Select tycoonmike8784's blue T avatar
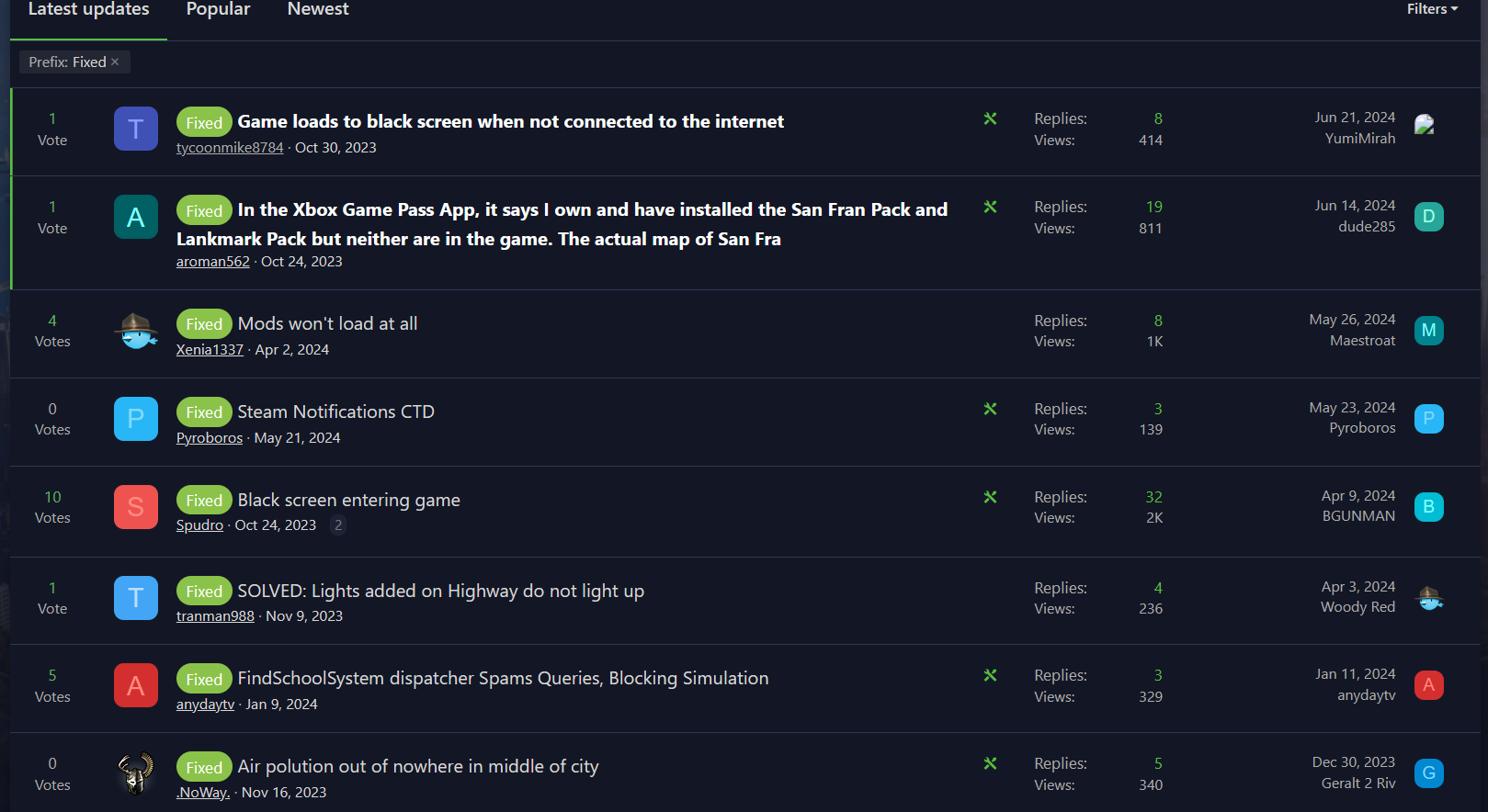Screen dimensions: 1488x812 [x=135, y=129]
